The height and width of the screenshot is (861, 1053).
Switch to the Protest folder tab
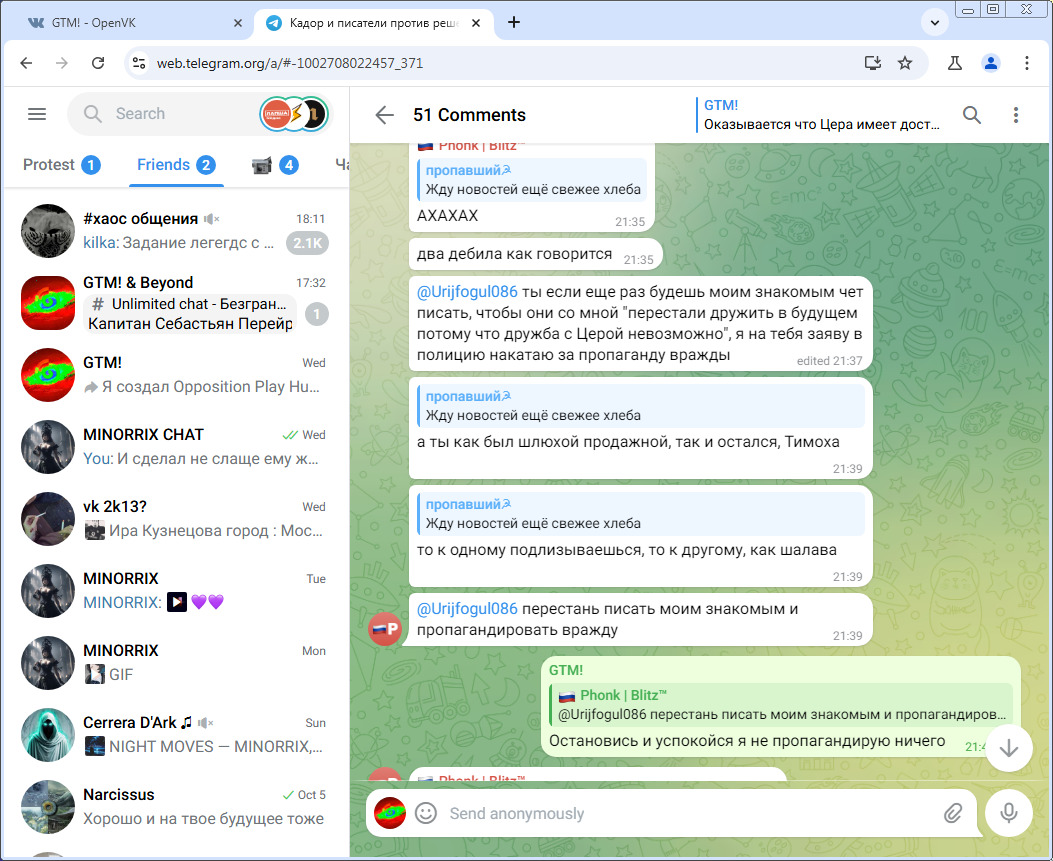click(x=60, y=165)
